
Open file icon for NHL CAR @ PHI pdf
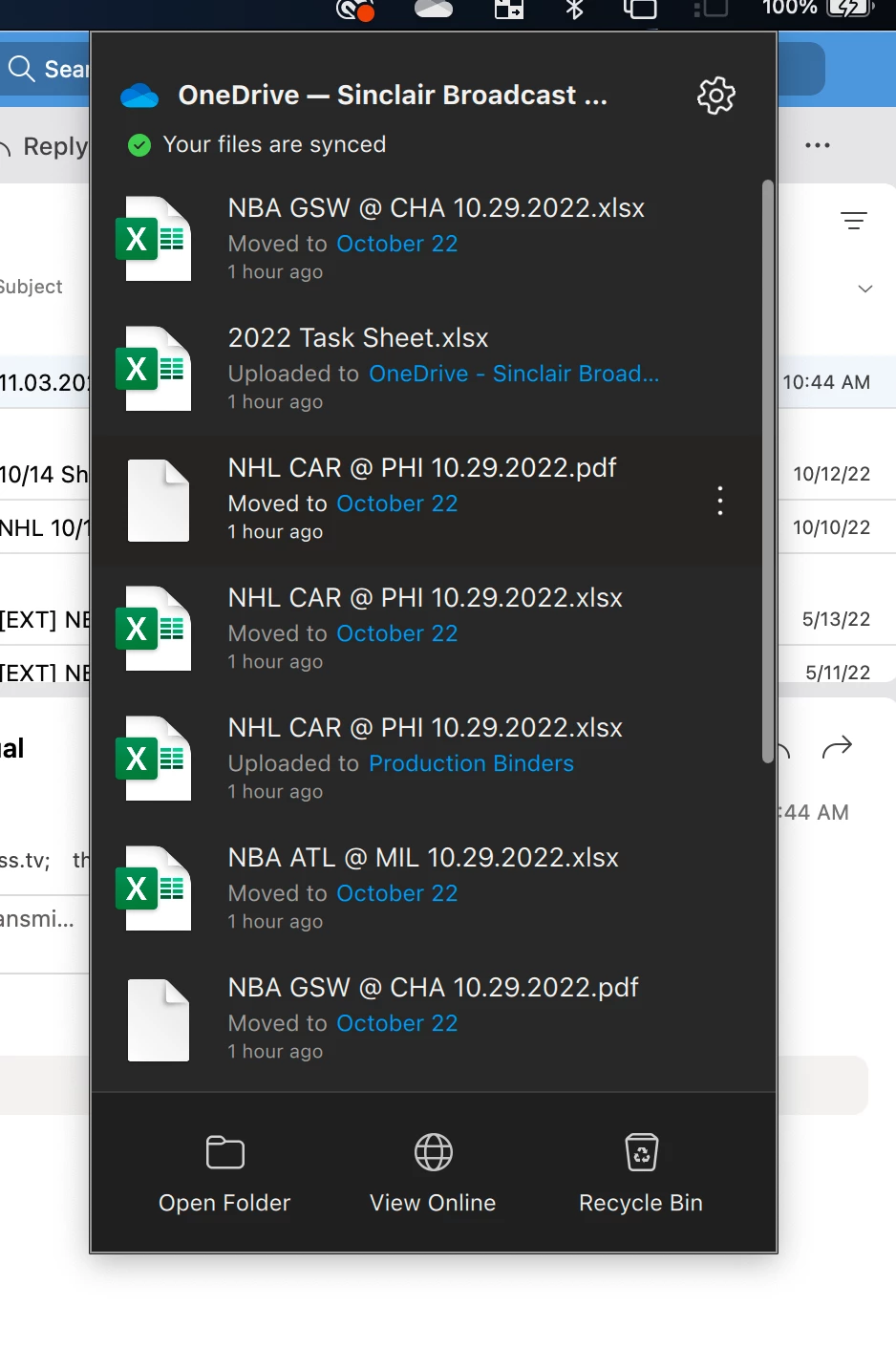pos(159,501)
